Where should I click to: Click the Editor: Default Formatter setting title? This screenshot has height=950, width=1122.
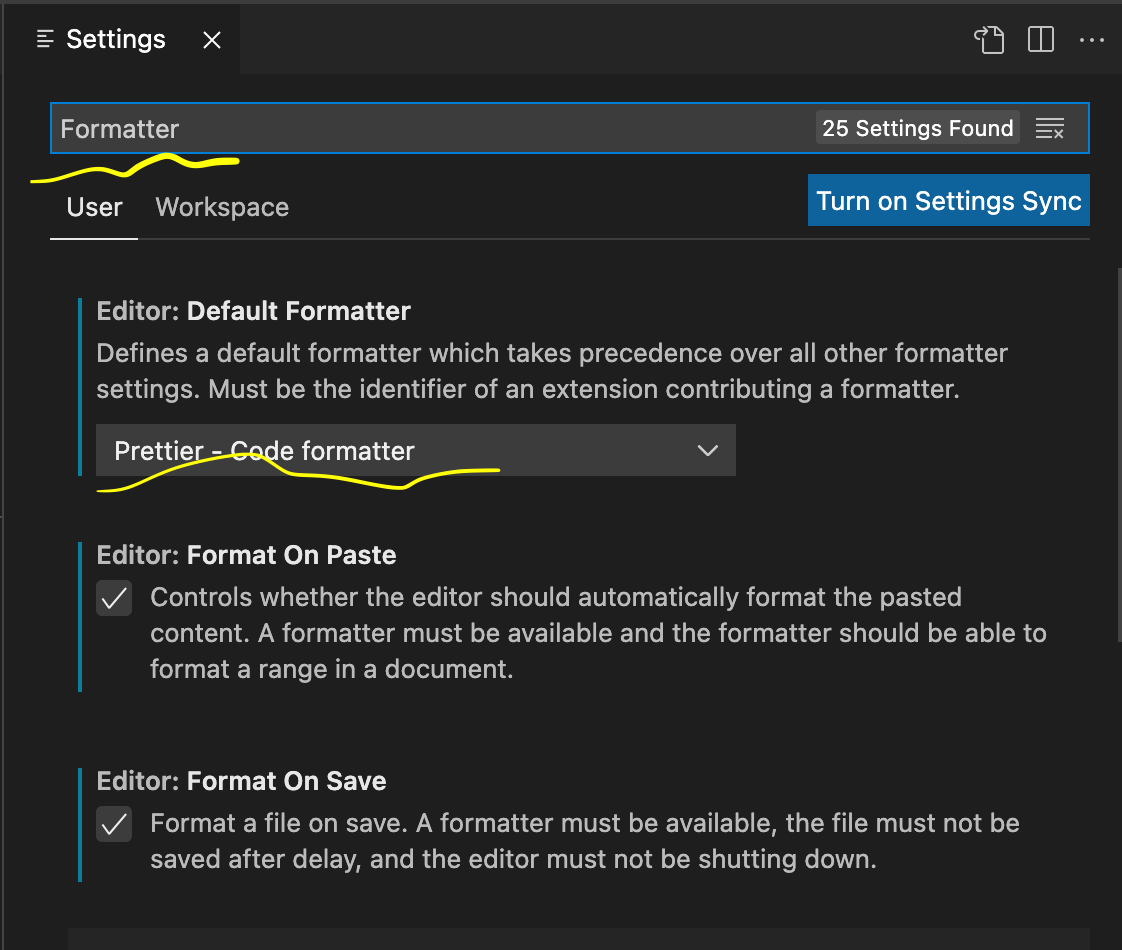coord(253,311)
